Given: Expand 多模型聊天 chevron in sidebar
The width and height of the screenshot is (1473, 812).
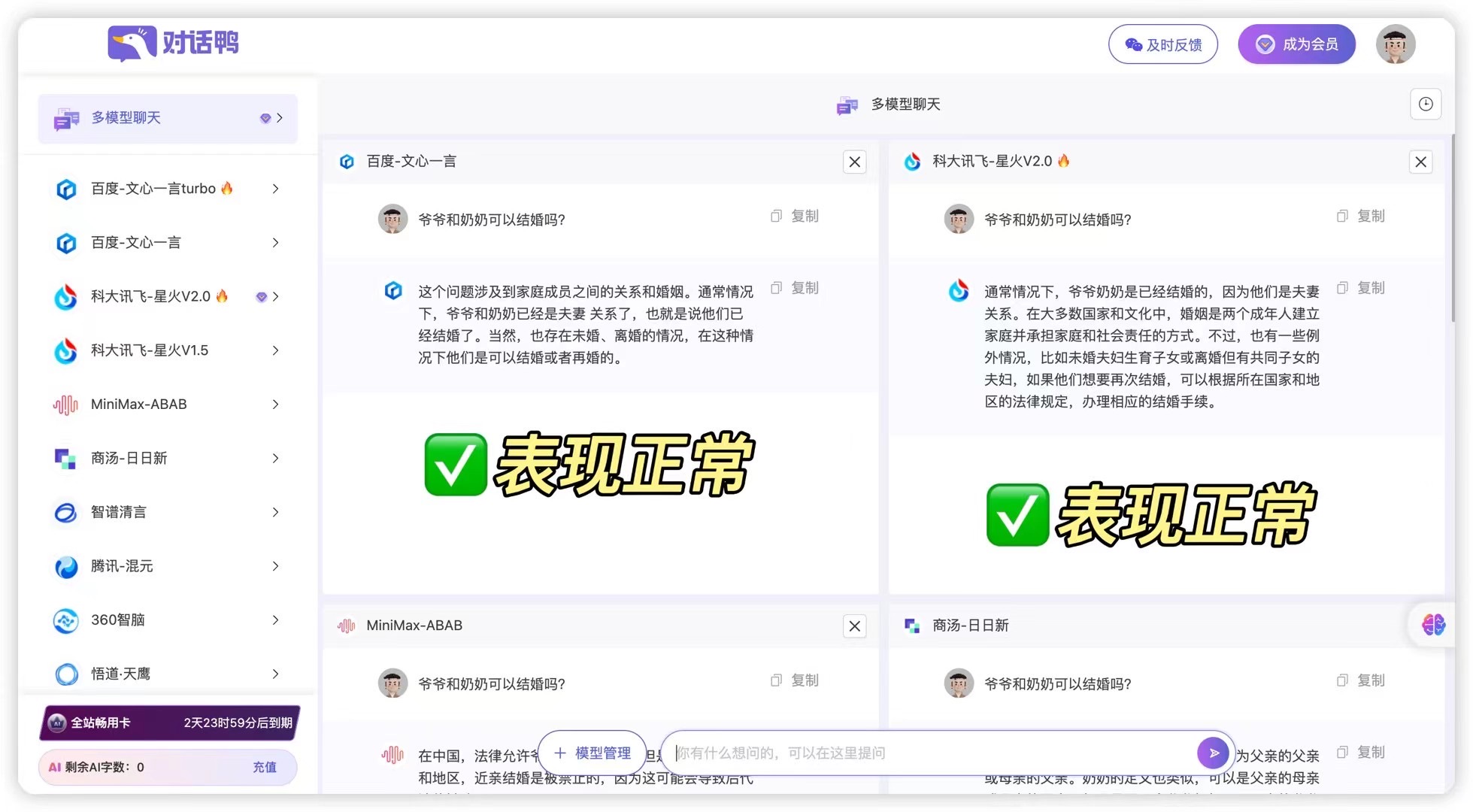Looking at the screenshot, I should tap(280, 118).
